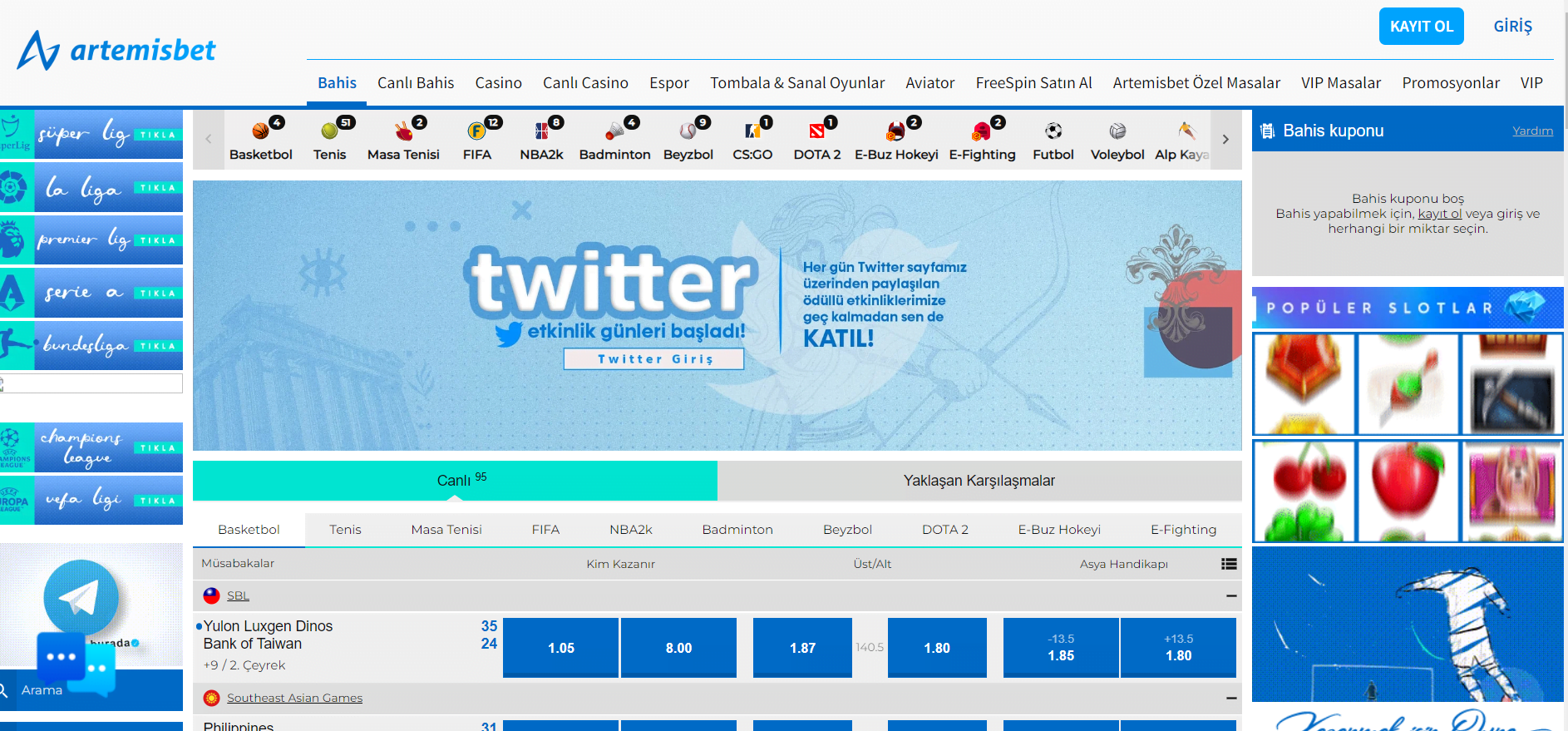Open the bundesliga banner
The image size is (1568, 731).
tap(91, 345)
